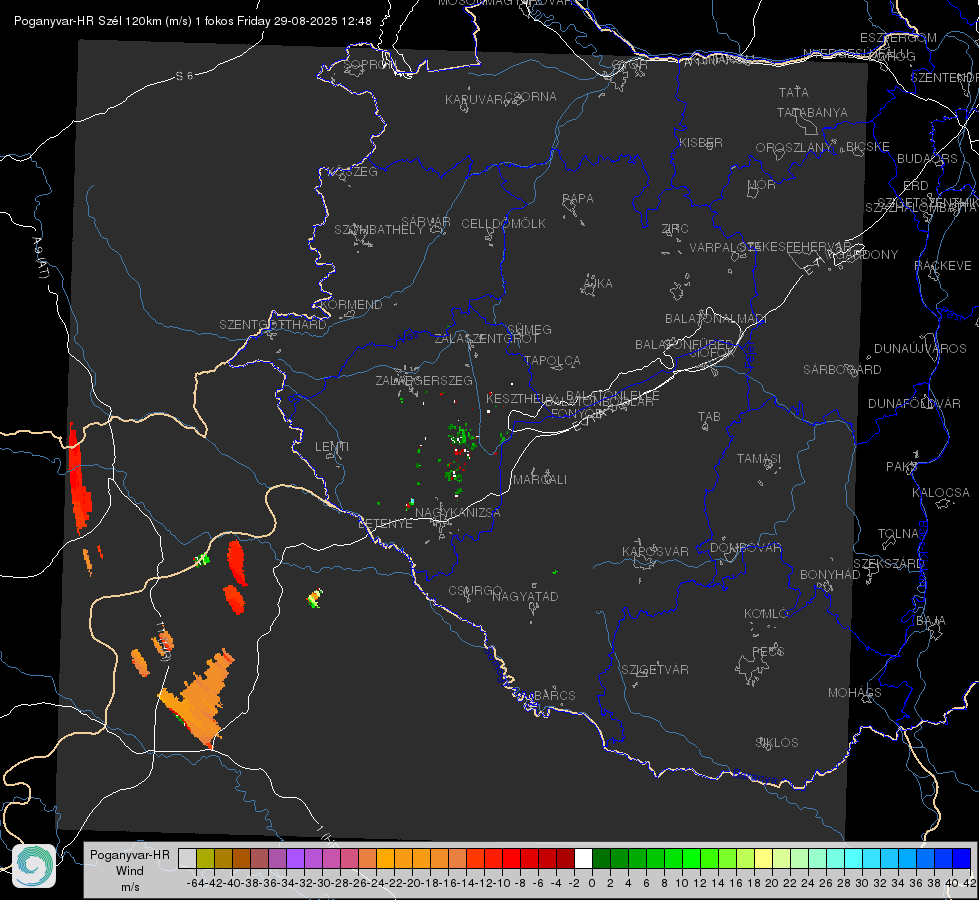Click the SARVAR city label
Screen dimensions: 979x900
coord(426,221)
